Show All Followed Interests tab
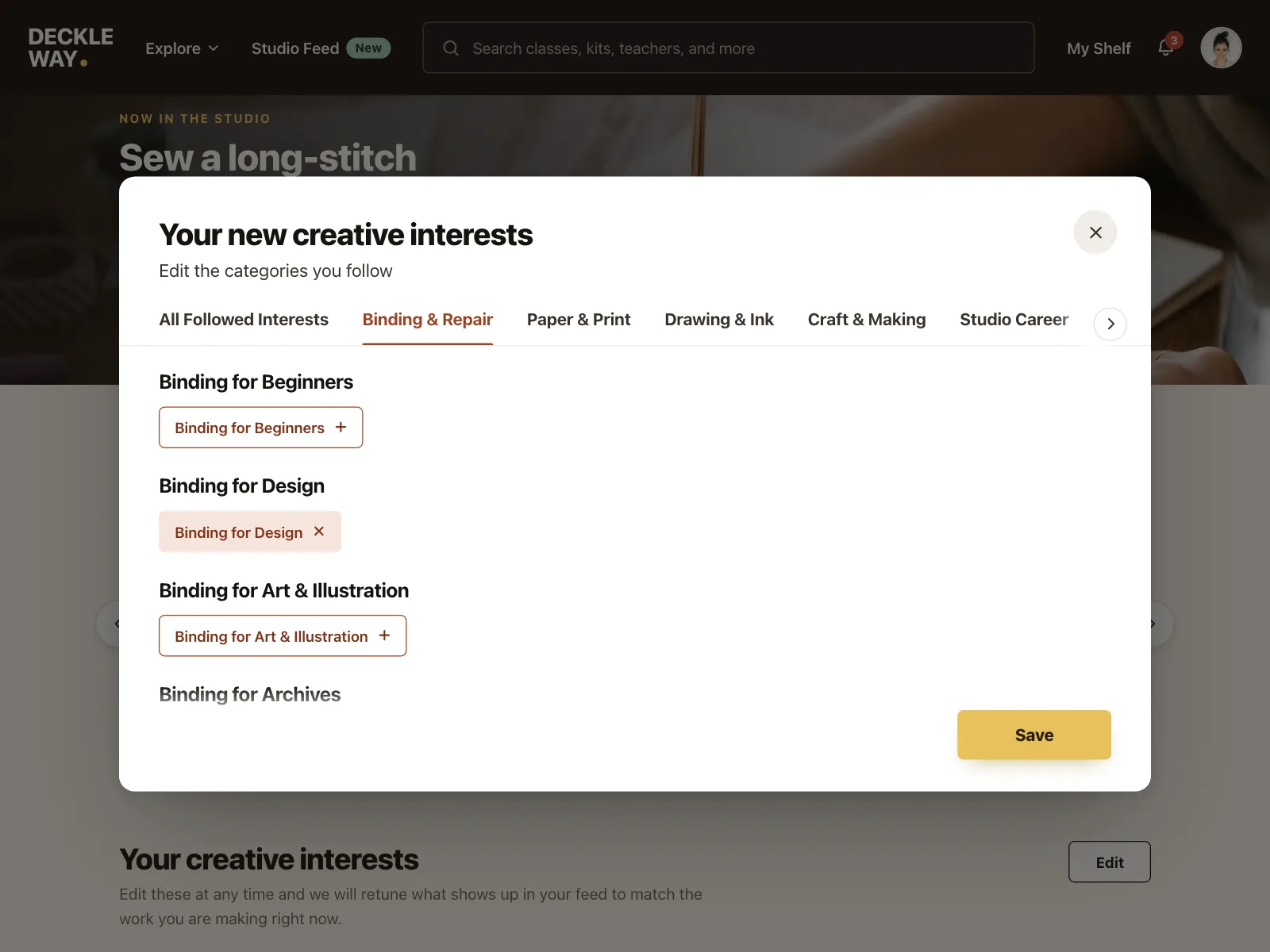 [x=244, y=320]
